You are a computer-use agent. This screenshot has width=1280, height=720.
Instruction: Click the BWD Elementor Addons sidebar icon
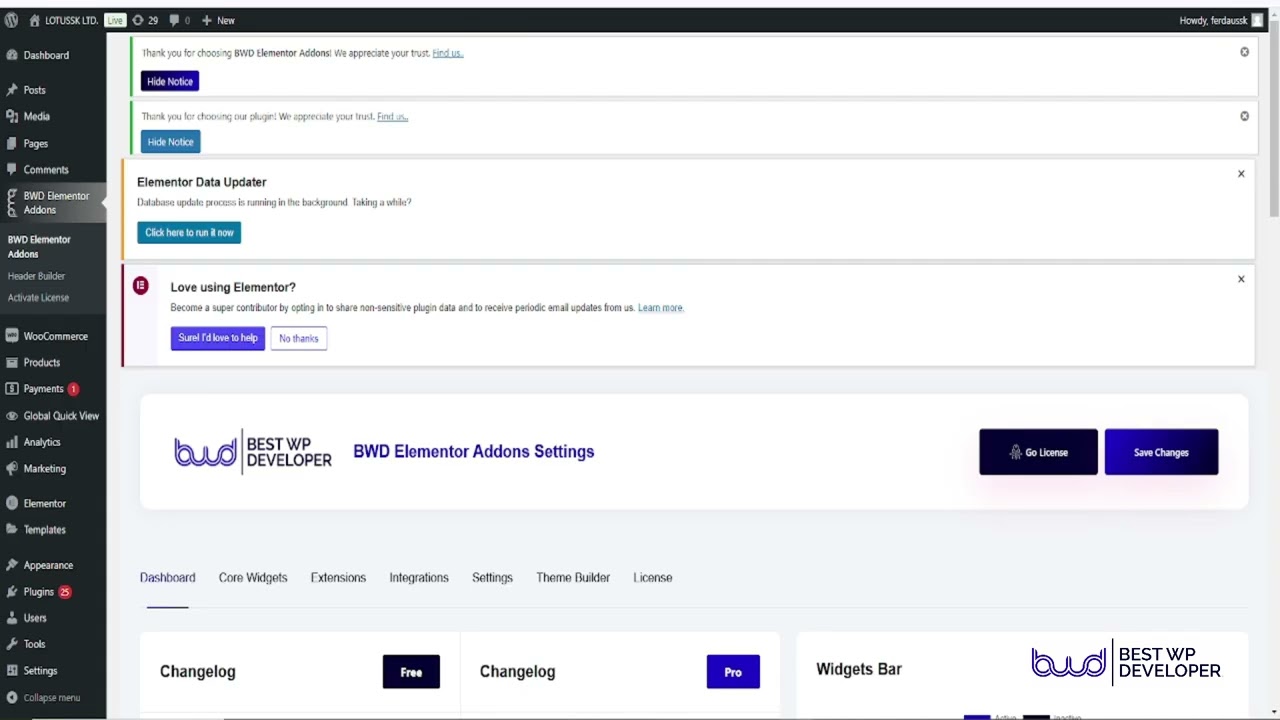pyautogui.click(x=12, y=203)
